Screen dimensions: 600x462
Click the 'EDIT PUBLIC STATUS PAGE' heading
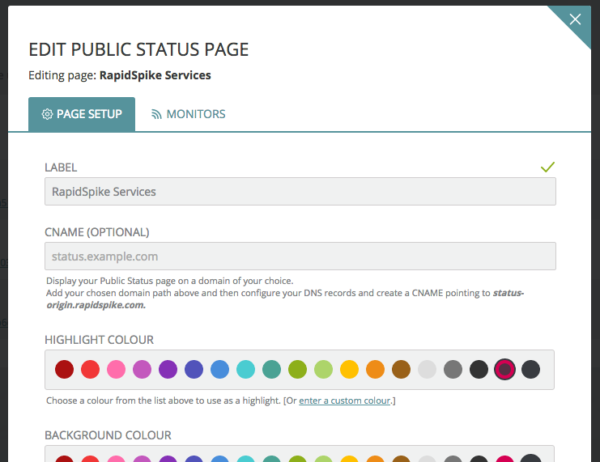139,50
